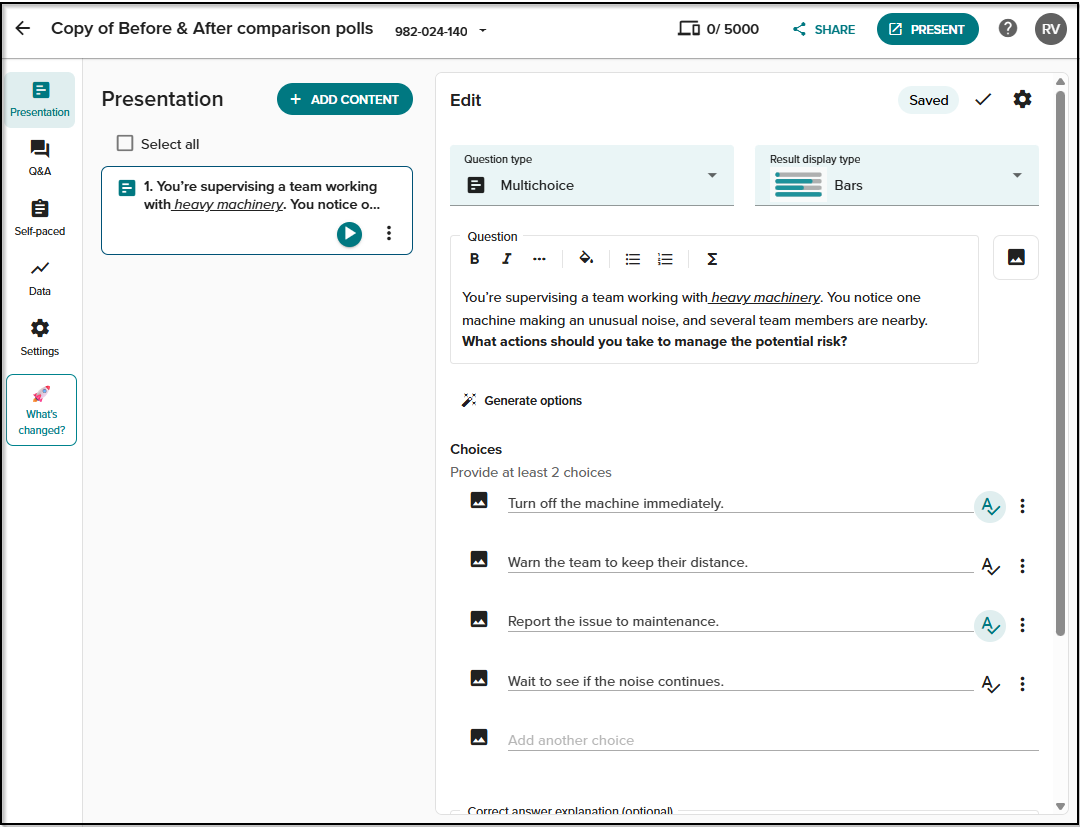Select the question 1 slide card

click(x=257, y=211)
